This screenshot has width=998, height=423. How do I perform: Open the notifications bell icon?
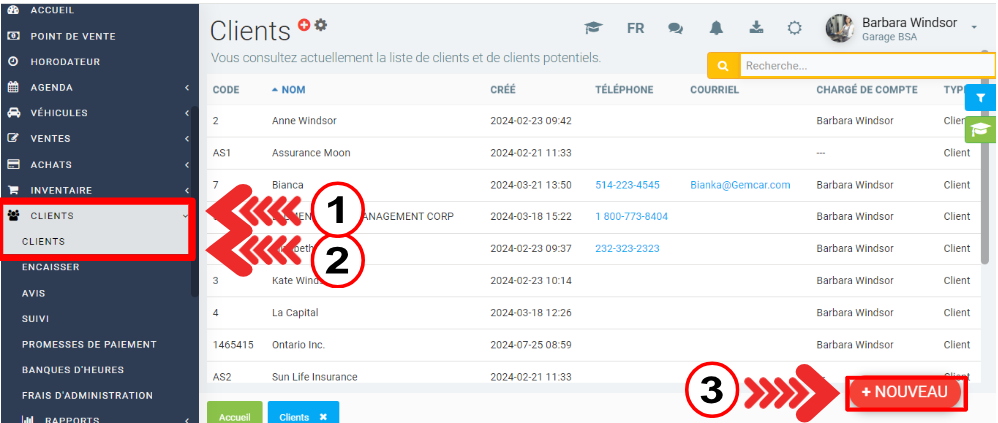716,28
